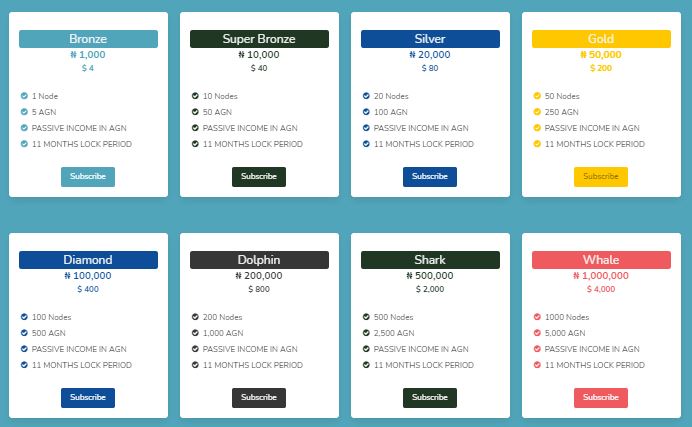Click the Whale plan header label
The image size is (692, 427).
pos(601,260)
